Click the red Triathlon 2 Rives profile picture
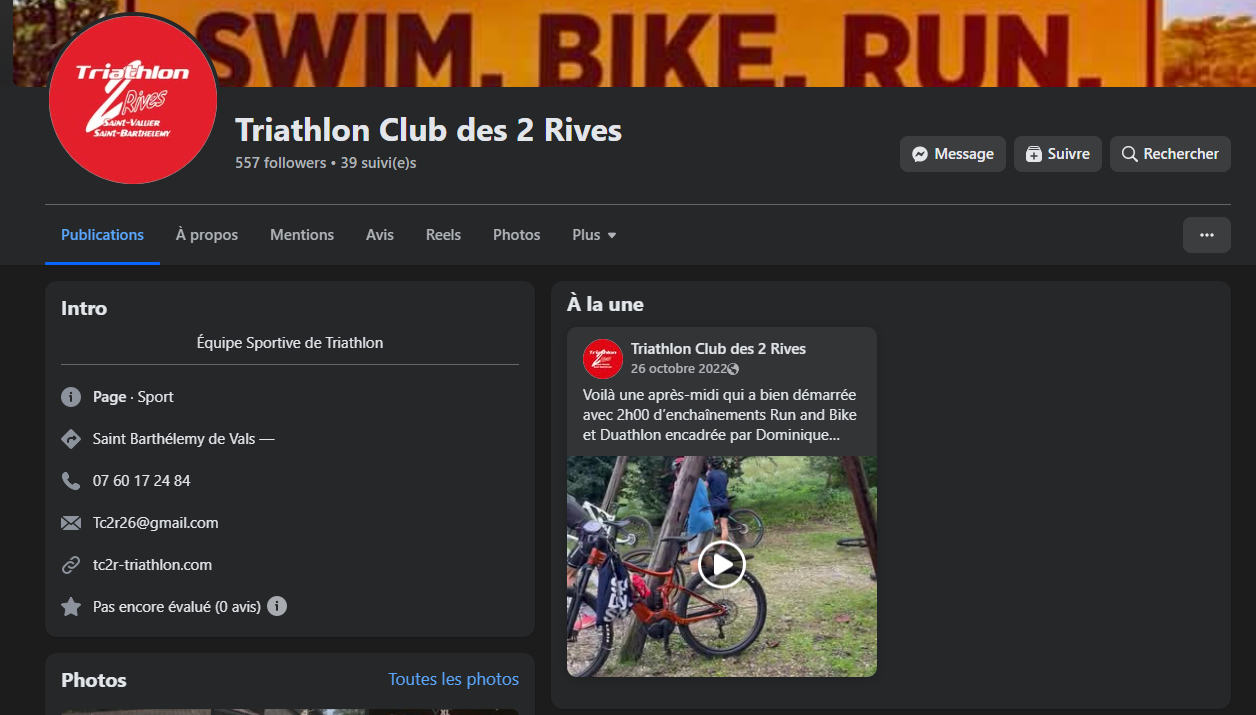 tap(133, 99)
